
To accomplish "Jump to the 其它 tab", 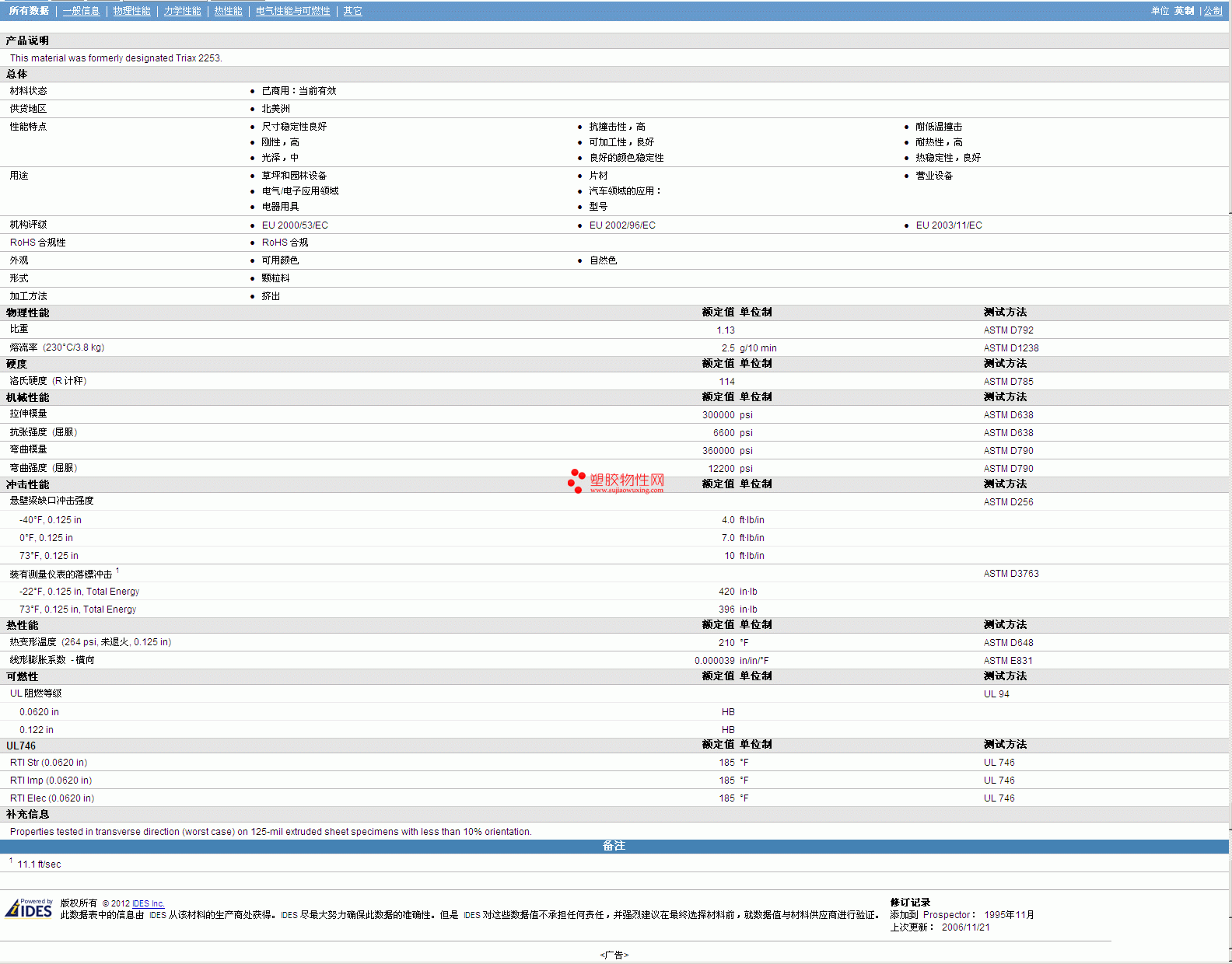I will tap(352, 11).
